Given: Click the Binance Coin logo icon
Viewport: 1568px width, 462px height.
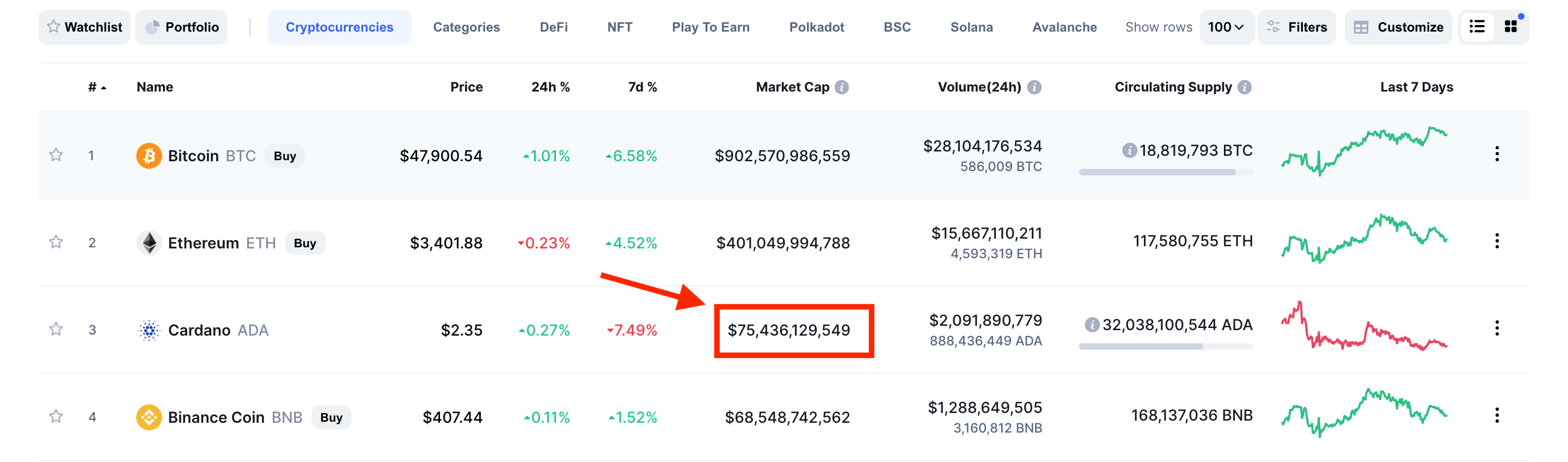Looking at the screenshot, I should click(149, 417).
